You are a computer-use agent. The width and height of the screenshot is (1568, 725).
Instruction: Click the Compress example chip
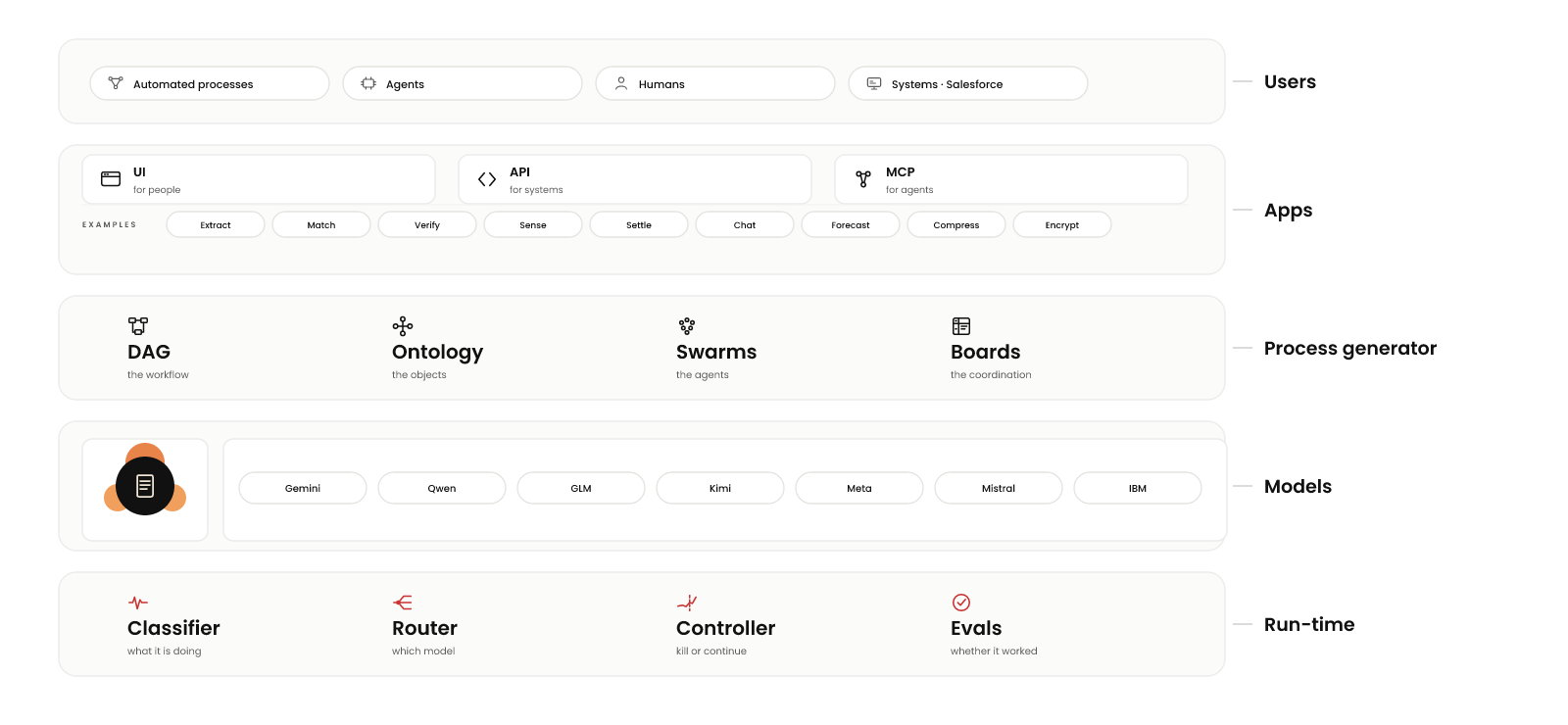click(956, 224)
